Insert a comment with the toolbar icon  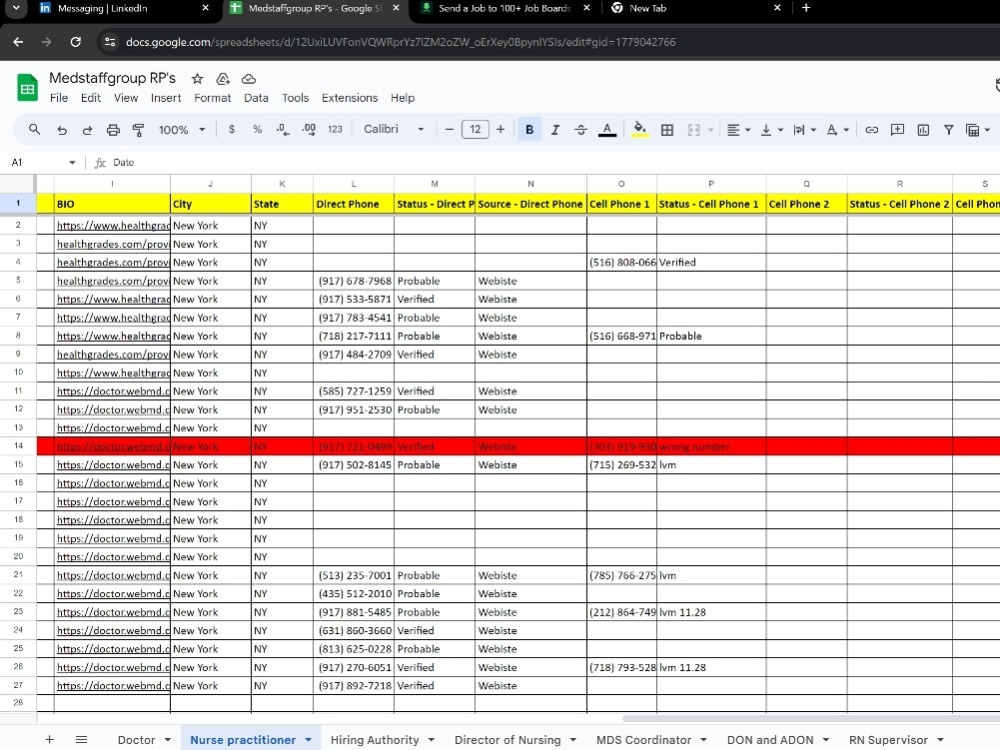coord(897,129)
